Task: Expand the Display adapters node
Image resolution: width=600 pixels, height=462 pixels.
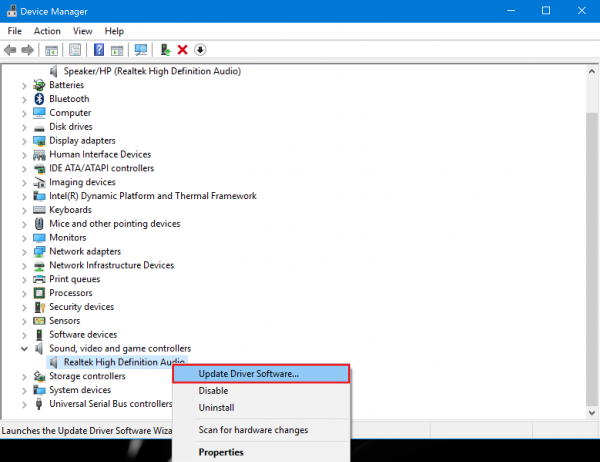Action: pyautogui.click(x=24, y=141)
